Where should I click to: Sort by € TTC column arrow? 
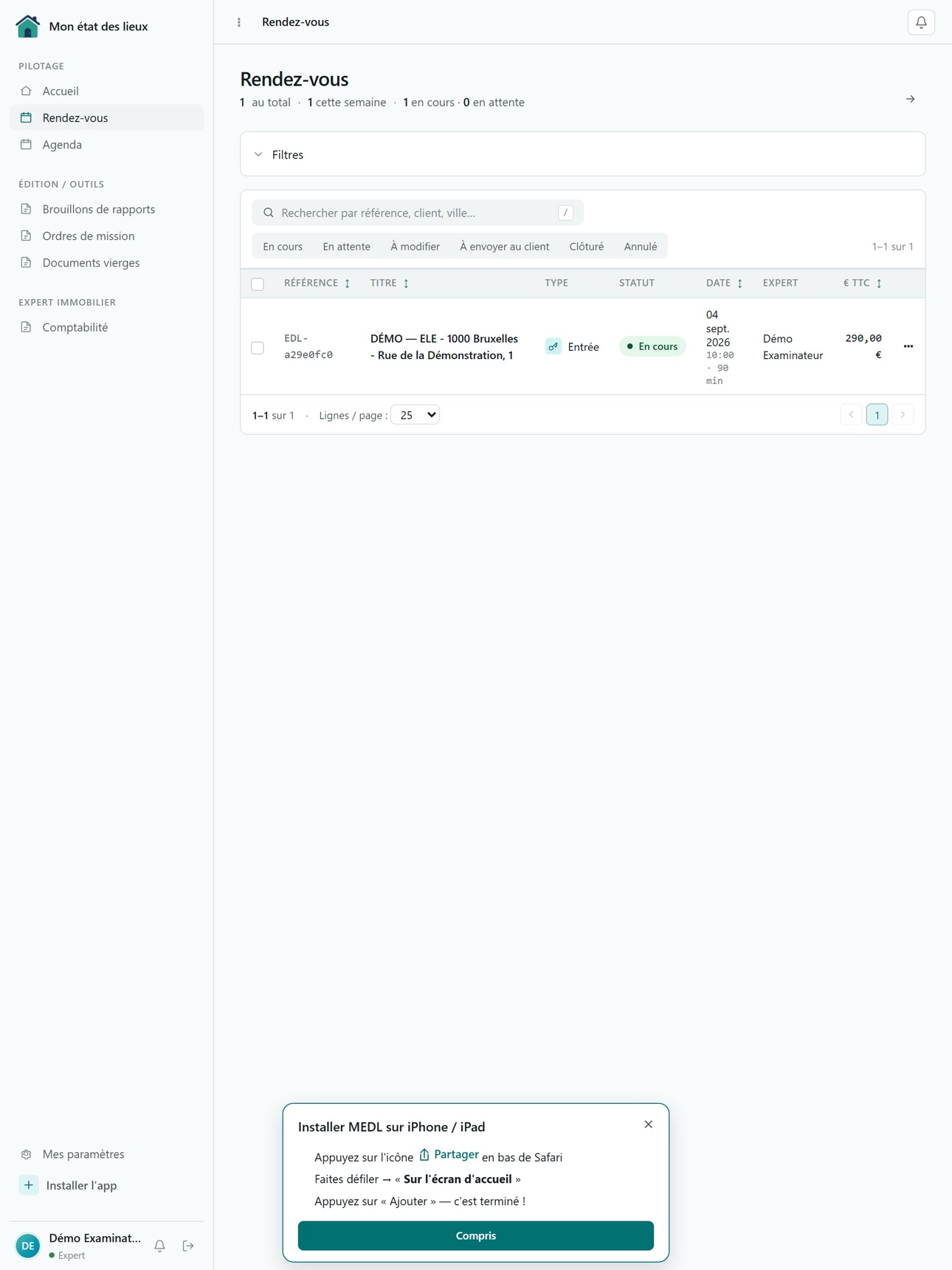tap(879, 284)
